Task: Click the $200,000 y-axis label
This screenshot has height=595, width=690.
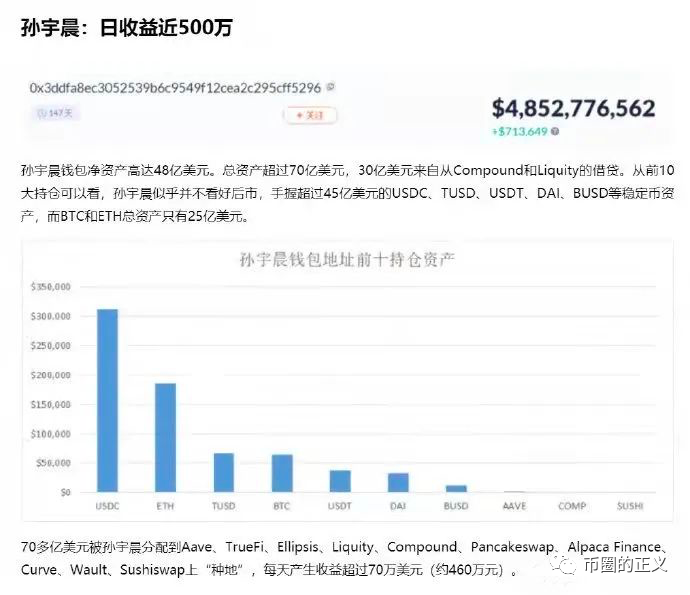Action: point(51,375)
